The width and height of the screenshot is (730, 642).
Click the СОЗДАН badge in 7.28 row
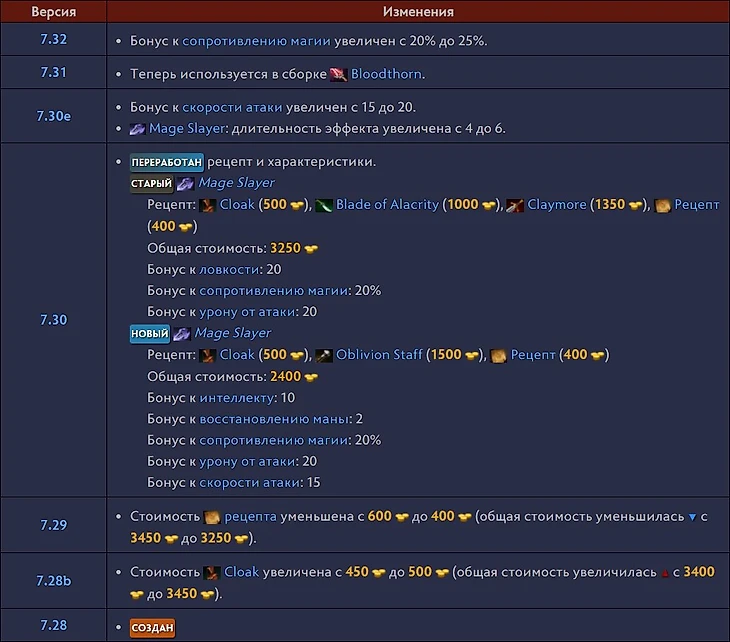click(153, 627)
